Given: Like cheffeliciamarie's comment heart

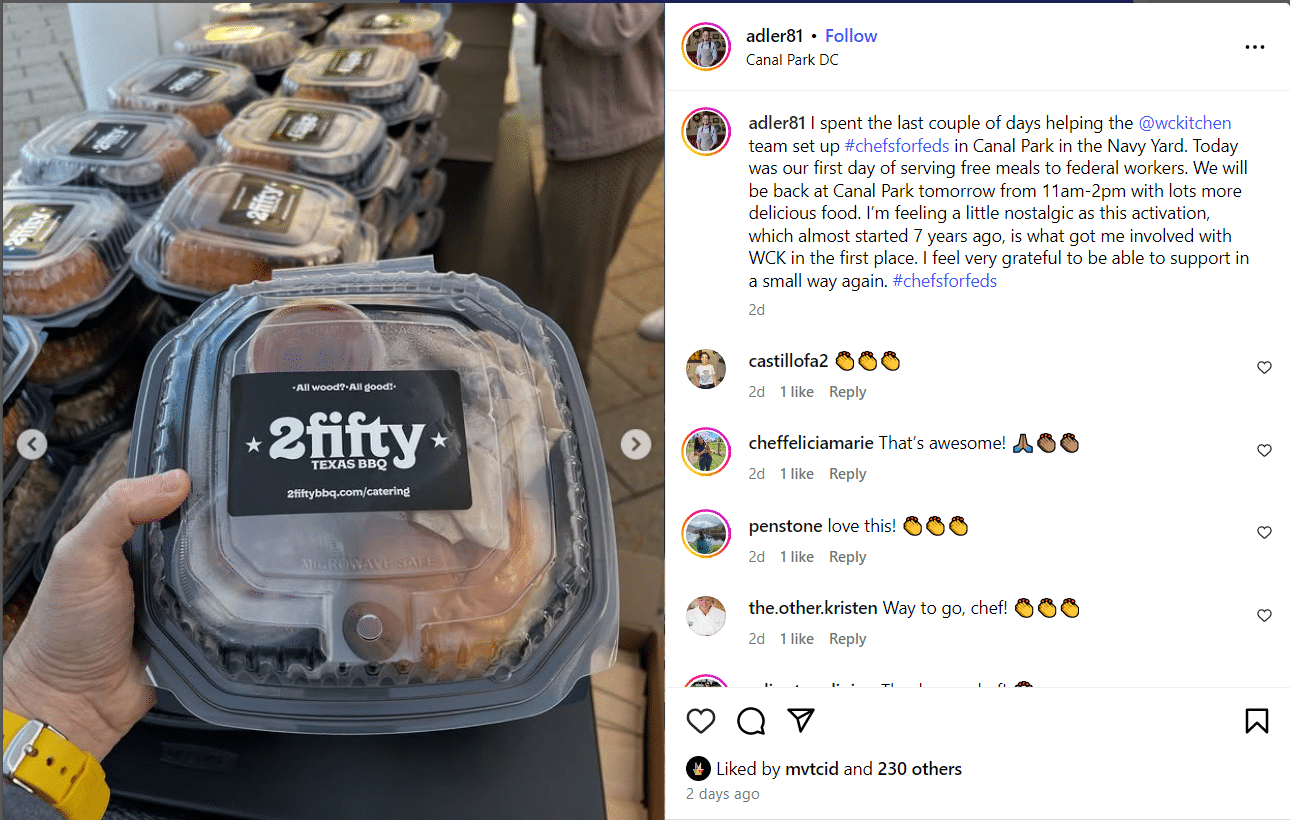Looking at the screenshot, I should (x=1264, y=451).
